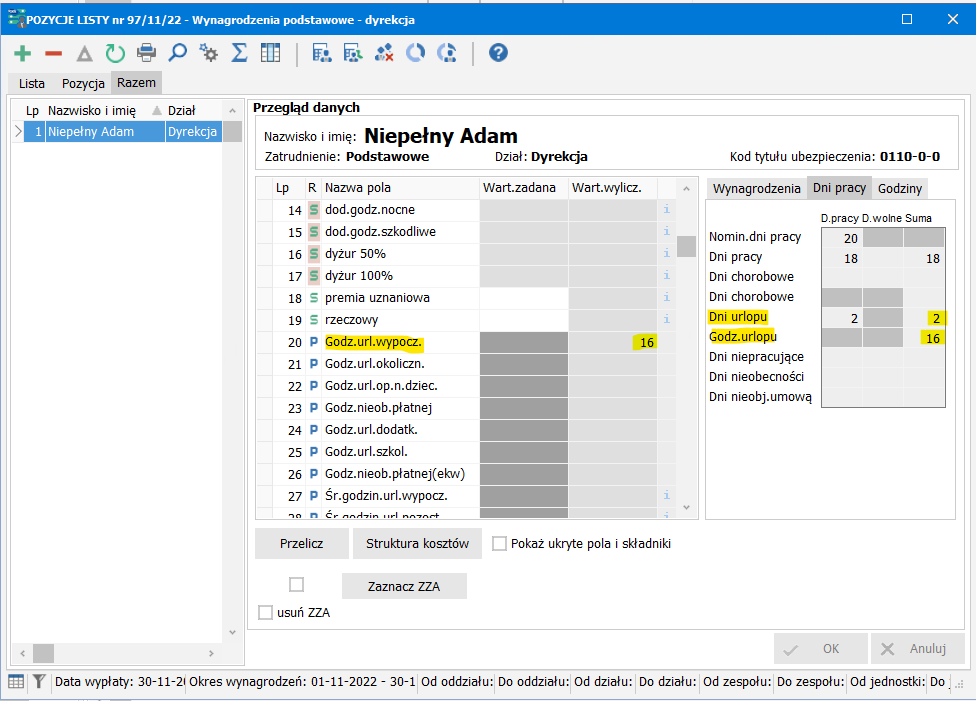Click row indicator arrow beside Niepełny Adam
Screen dimensions: 976x701
pyautogui.click(x=18, y=131)
